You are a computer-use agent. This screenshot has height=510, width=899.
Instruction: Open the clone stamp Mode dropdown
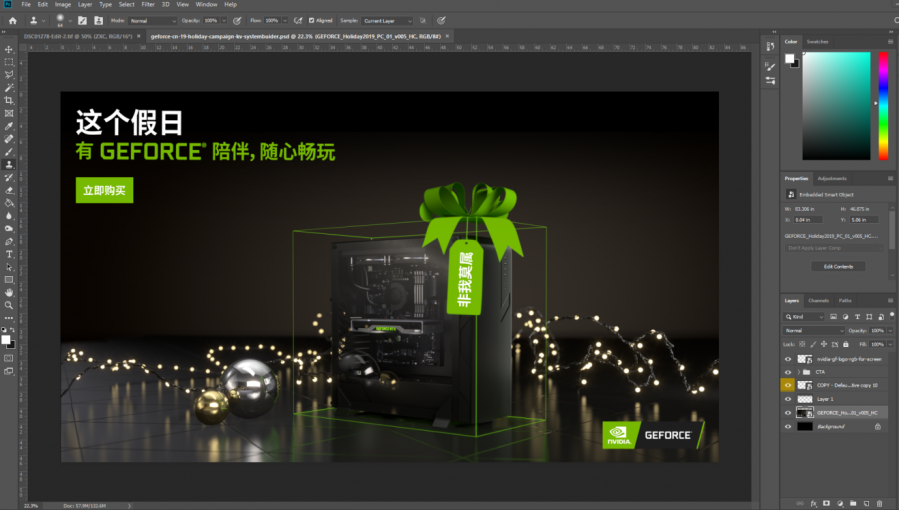click(x=153, y=21)
